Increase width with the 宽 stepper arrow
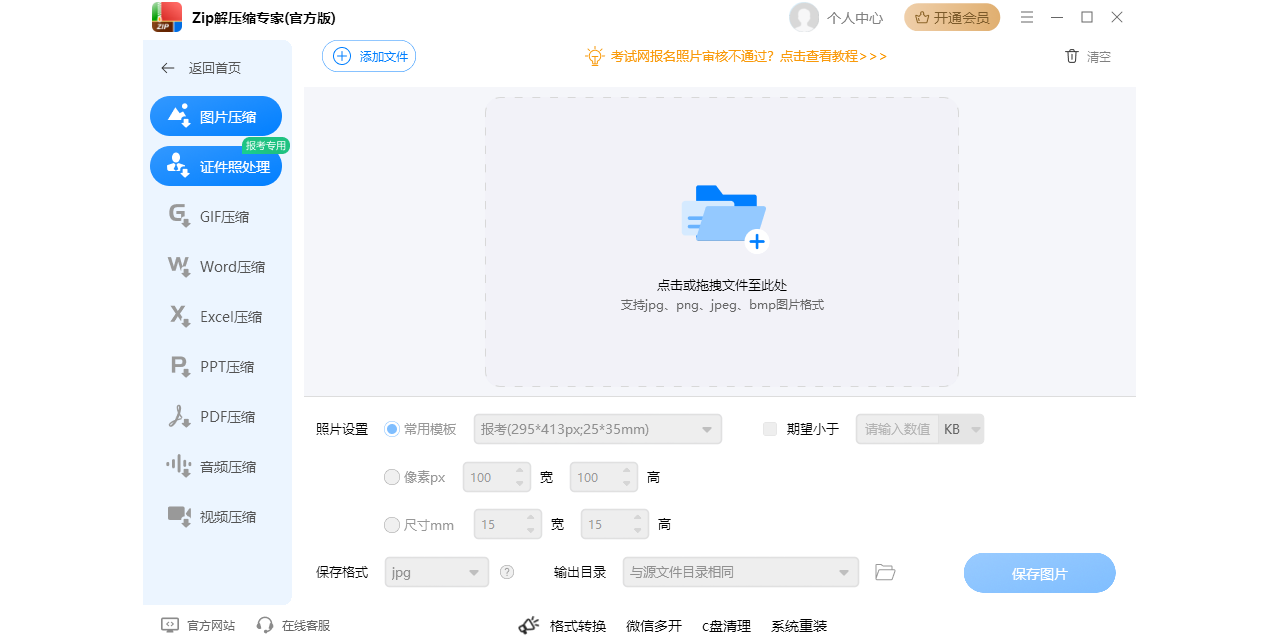The image size is (1280, 640). point(521,471)
